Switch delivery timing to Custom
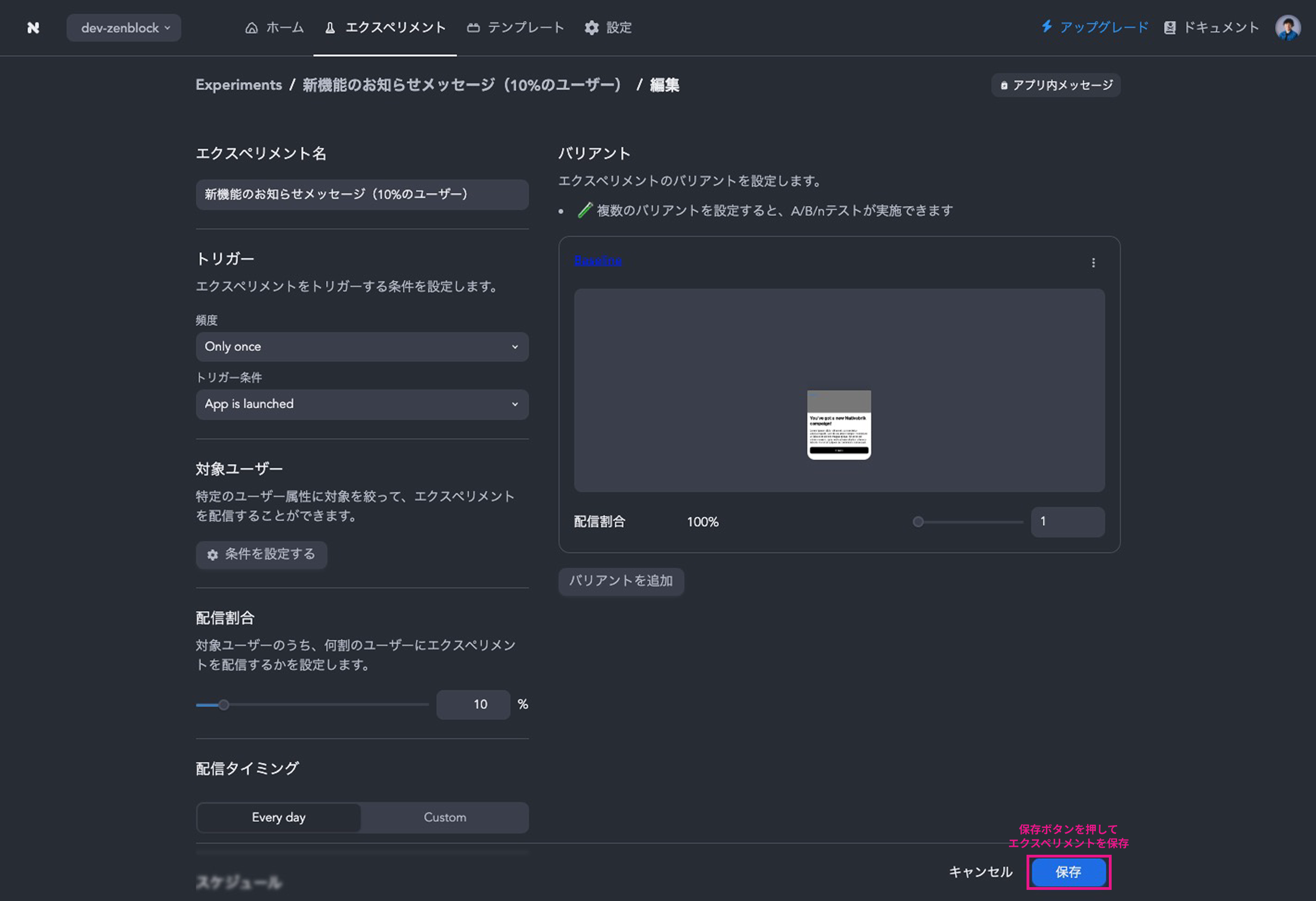Viewport: 1316px width, 901px height. pyautogui.click(x=444, y=817)
